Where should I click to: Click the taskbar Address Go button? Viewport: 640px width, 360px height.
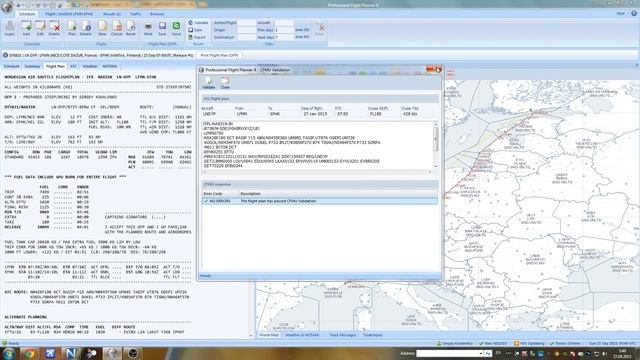pyautogui.click(x=488, y=353)
